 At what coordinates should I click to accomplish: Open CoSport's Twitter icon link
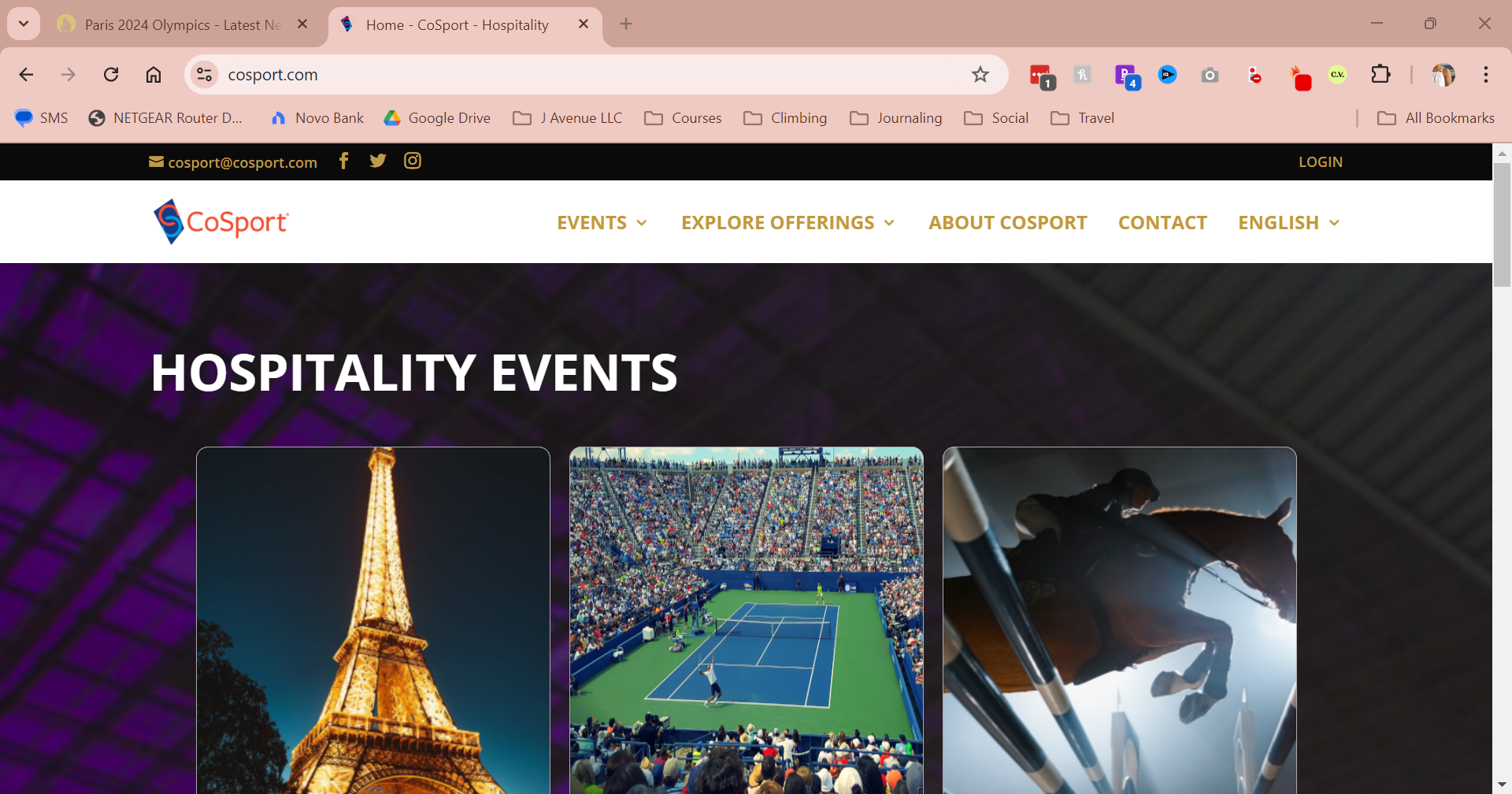[x=378, y=161]
